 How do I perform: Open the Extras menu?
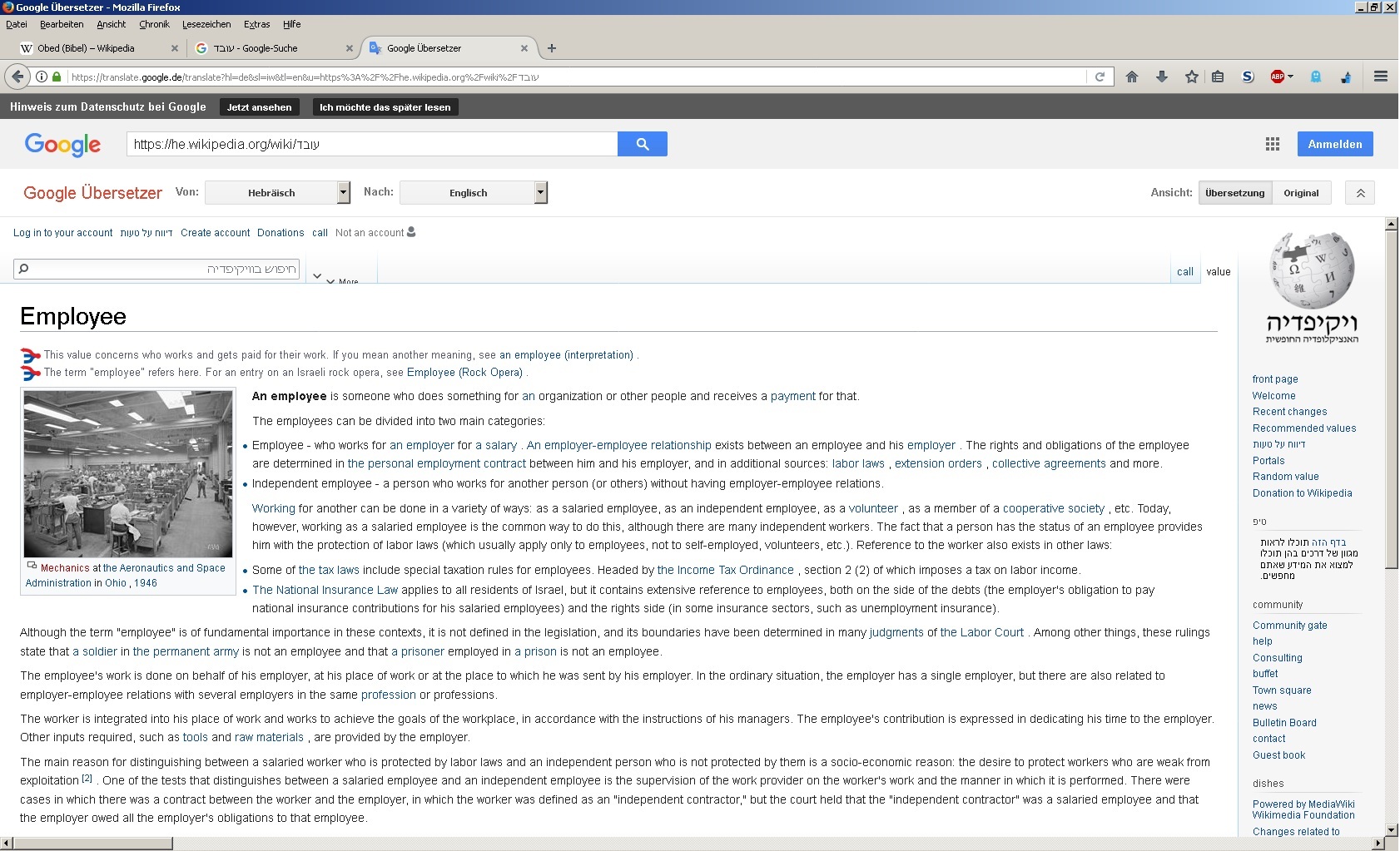(256, 24)
